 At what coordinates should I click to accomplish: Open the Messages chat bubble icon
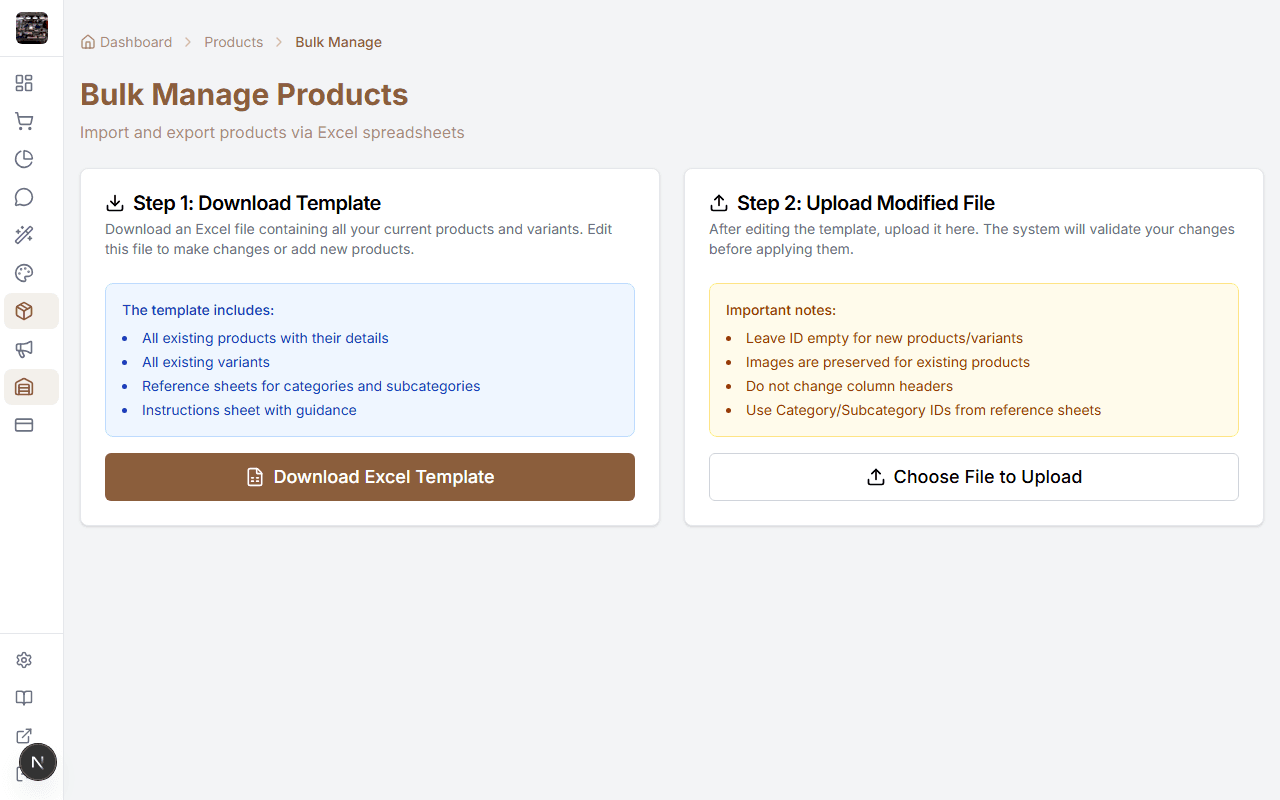(x=24, y=197)
